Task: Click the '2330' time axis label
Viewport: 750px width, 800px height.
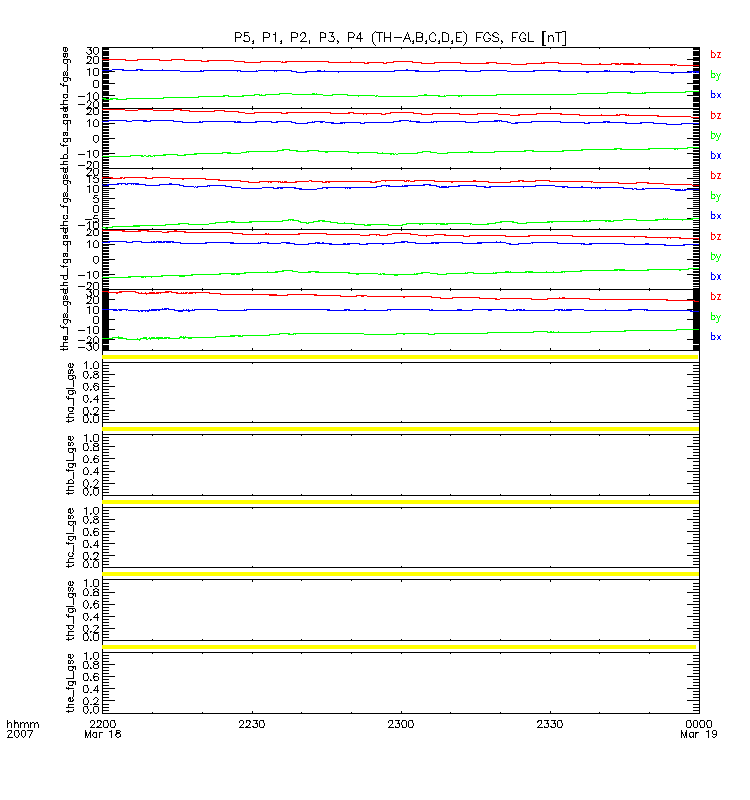Action: pyautogui.click(x=549, y=724)
